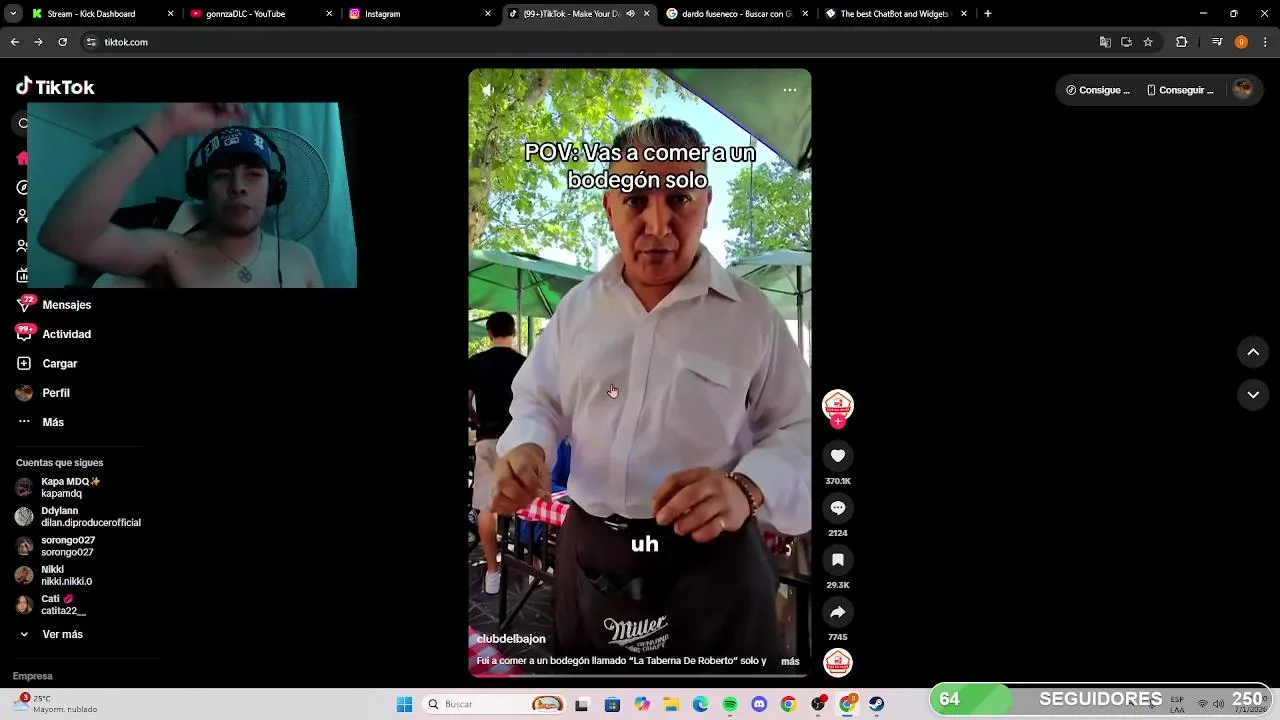Click the Consigue coins button
Screen dimensions: 1280x720
[1098, 90]
